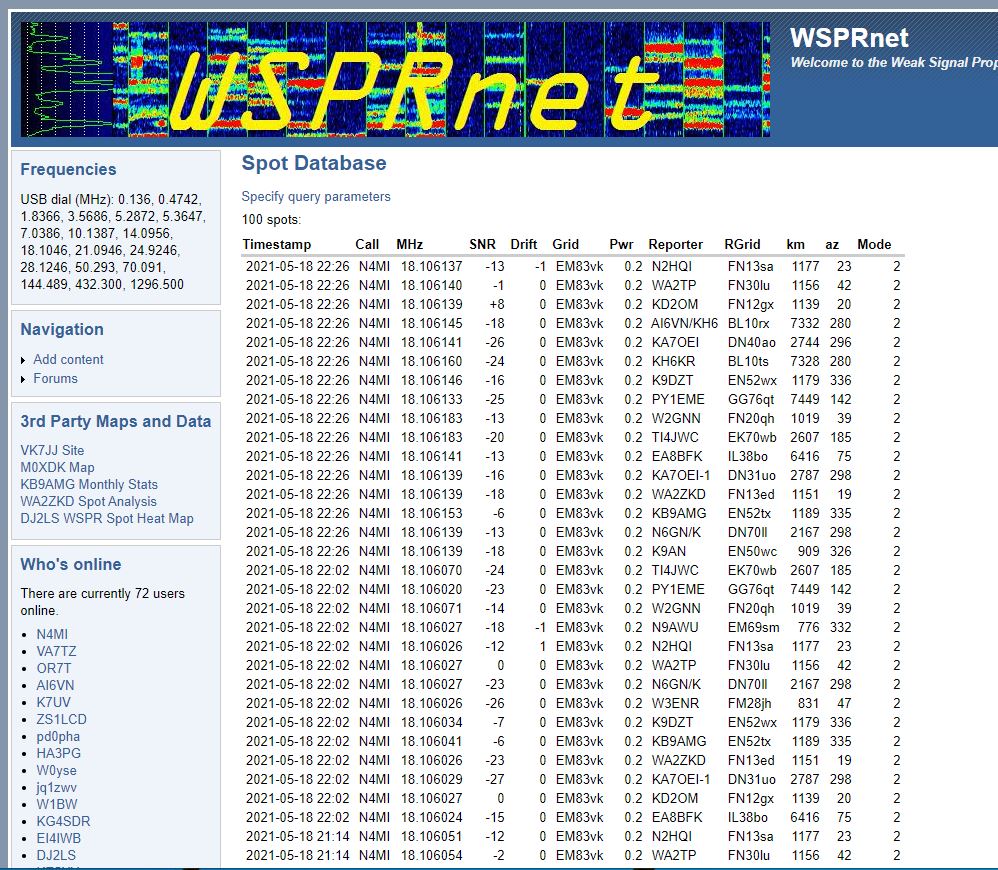998x870 pixels.
Task: Select user HA3PG in online list
Action: click(x=59, y=754)
